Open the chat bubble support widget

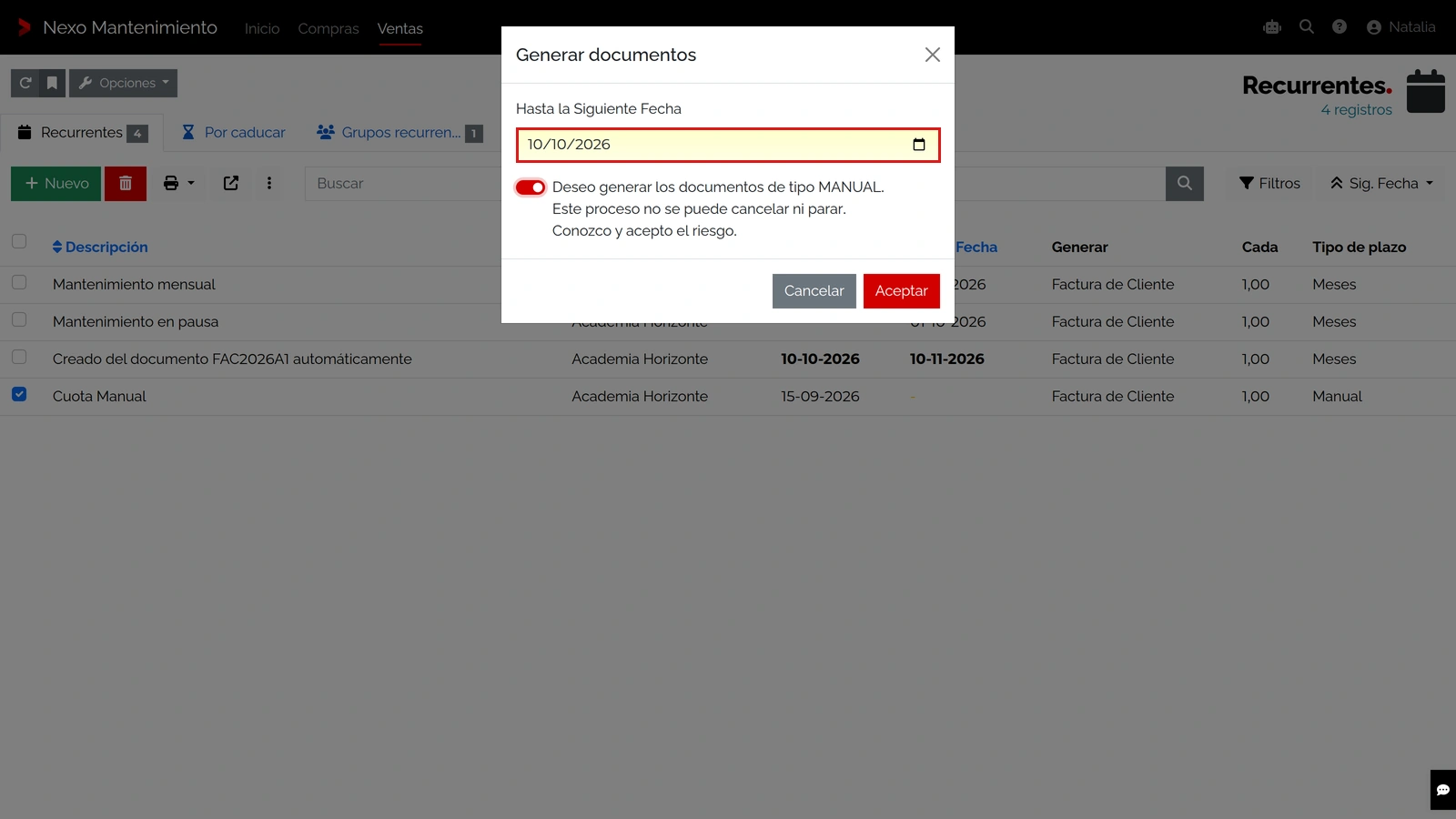1443,790
